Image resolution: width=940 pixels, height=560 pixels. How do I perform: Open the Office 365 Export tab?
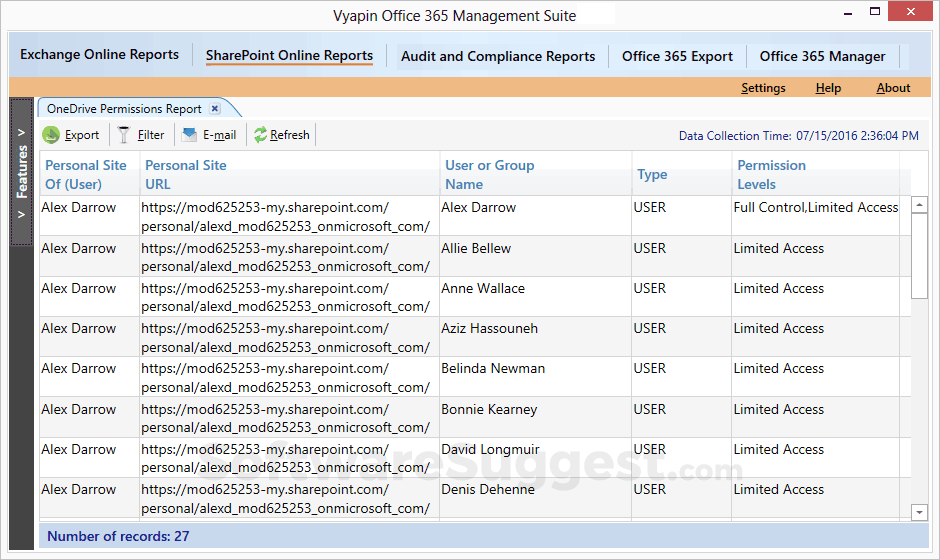tap(677, 57)
